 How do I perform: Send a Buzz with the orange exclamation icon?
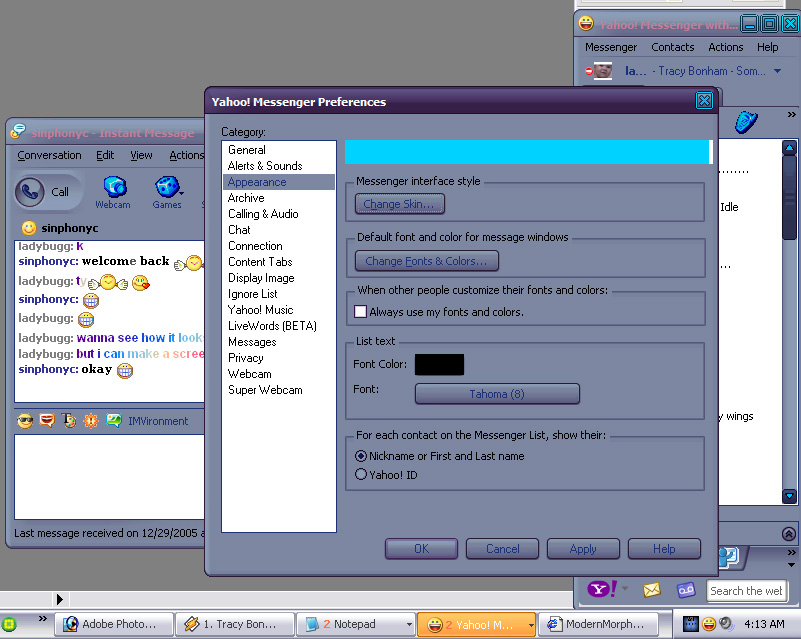pos(91,421)
